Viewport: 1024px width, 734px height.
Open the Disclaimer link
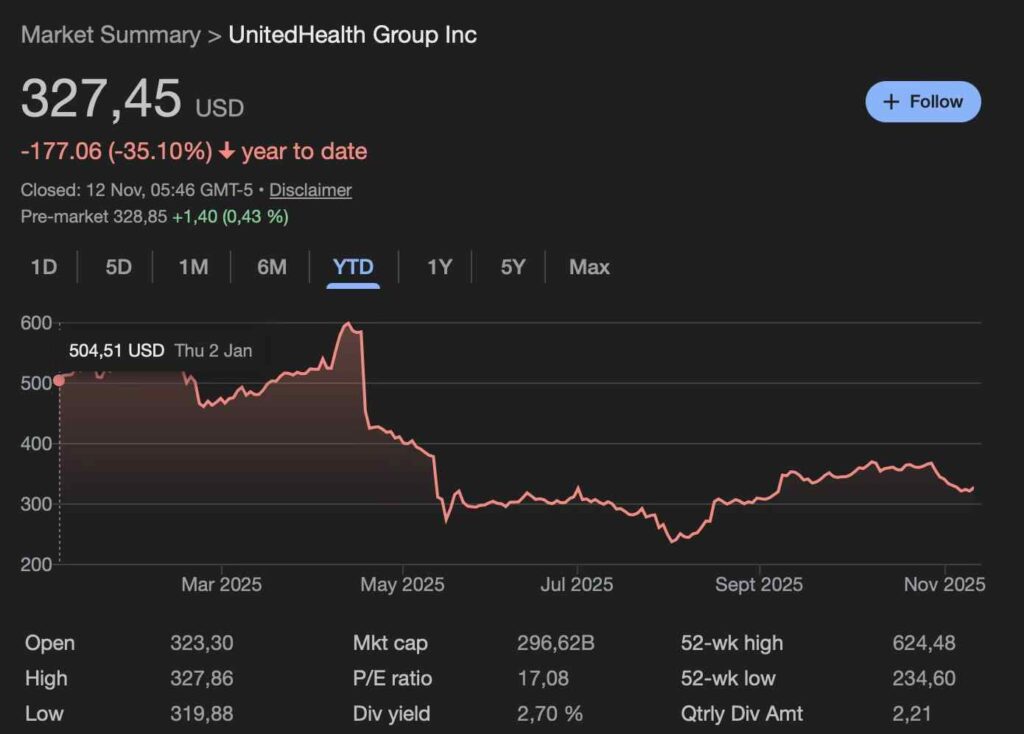(310, 190)
